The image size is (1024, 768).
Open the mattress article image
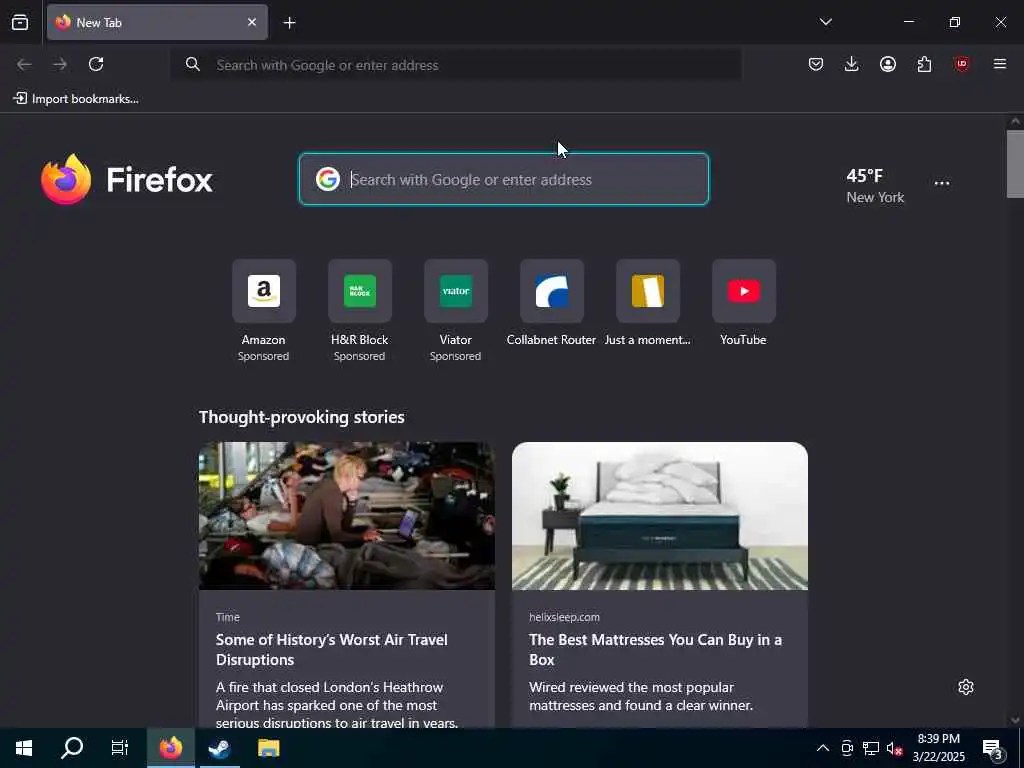660,516
